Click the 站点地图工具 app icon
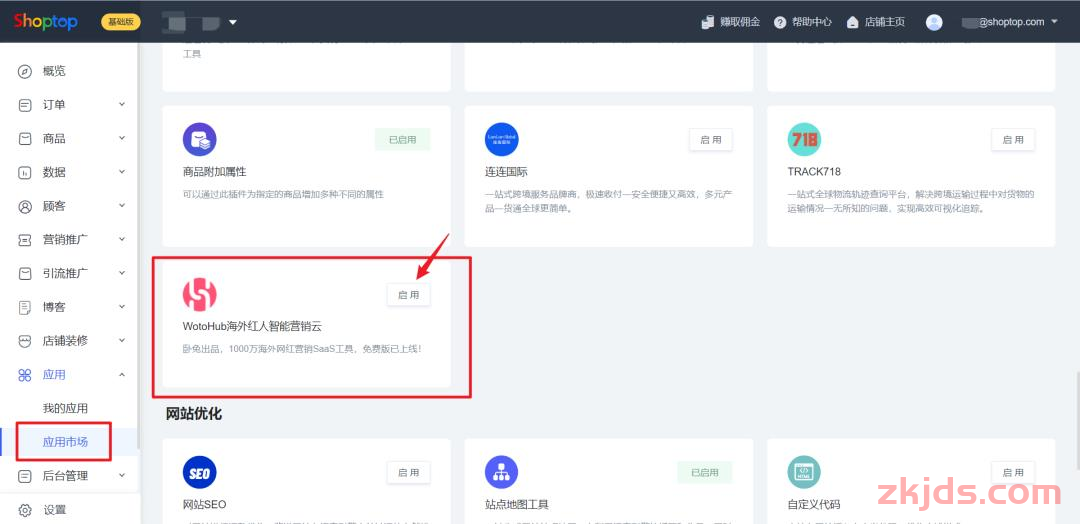Image resolution: width=1080 pixels, height=524 pixels. tap(501, 472)
